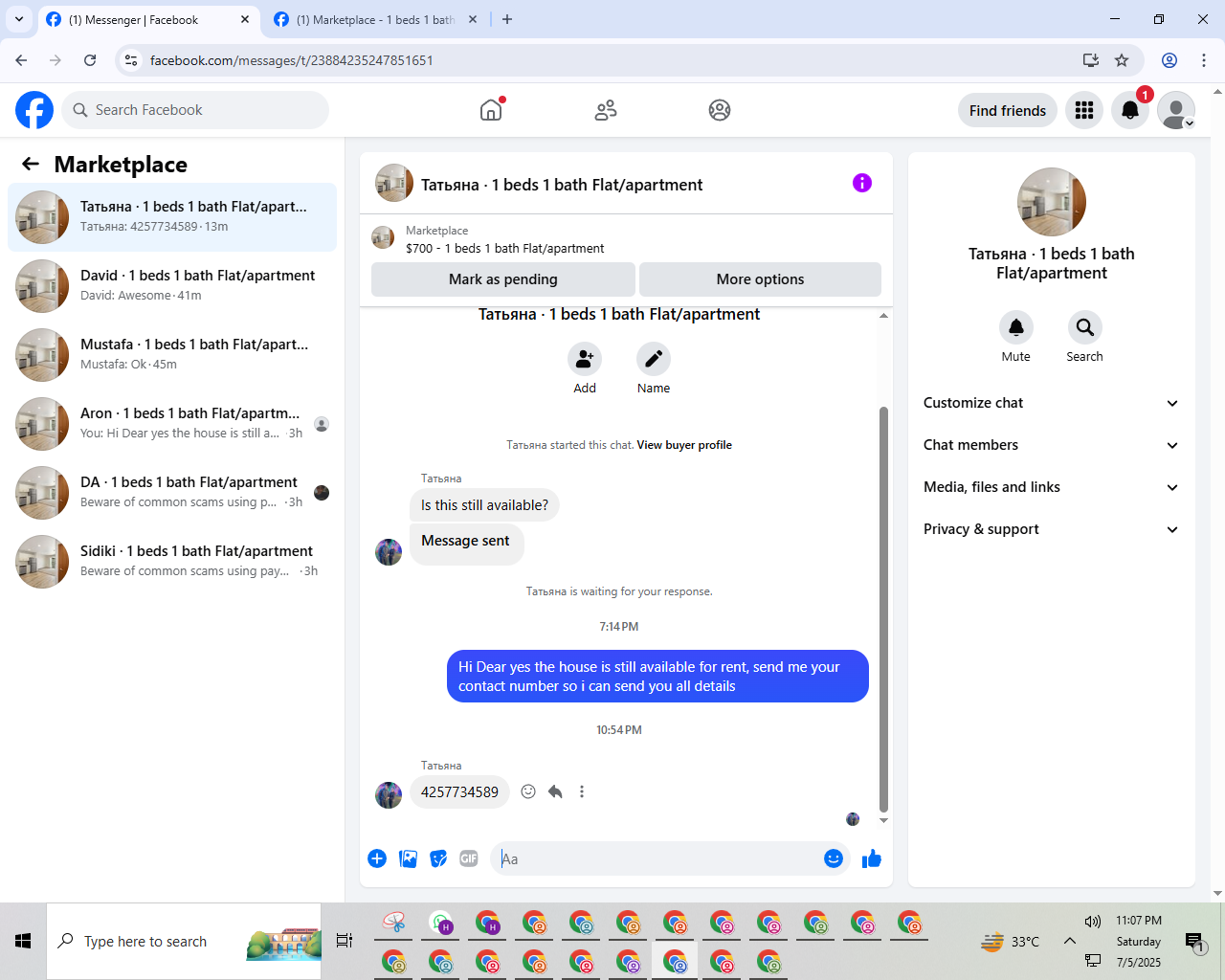The width and height of the screenshot is (1225, 980).
Task: Click Windows taskbar search box
Action: [x=184, y=942]
